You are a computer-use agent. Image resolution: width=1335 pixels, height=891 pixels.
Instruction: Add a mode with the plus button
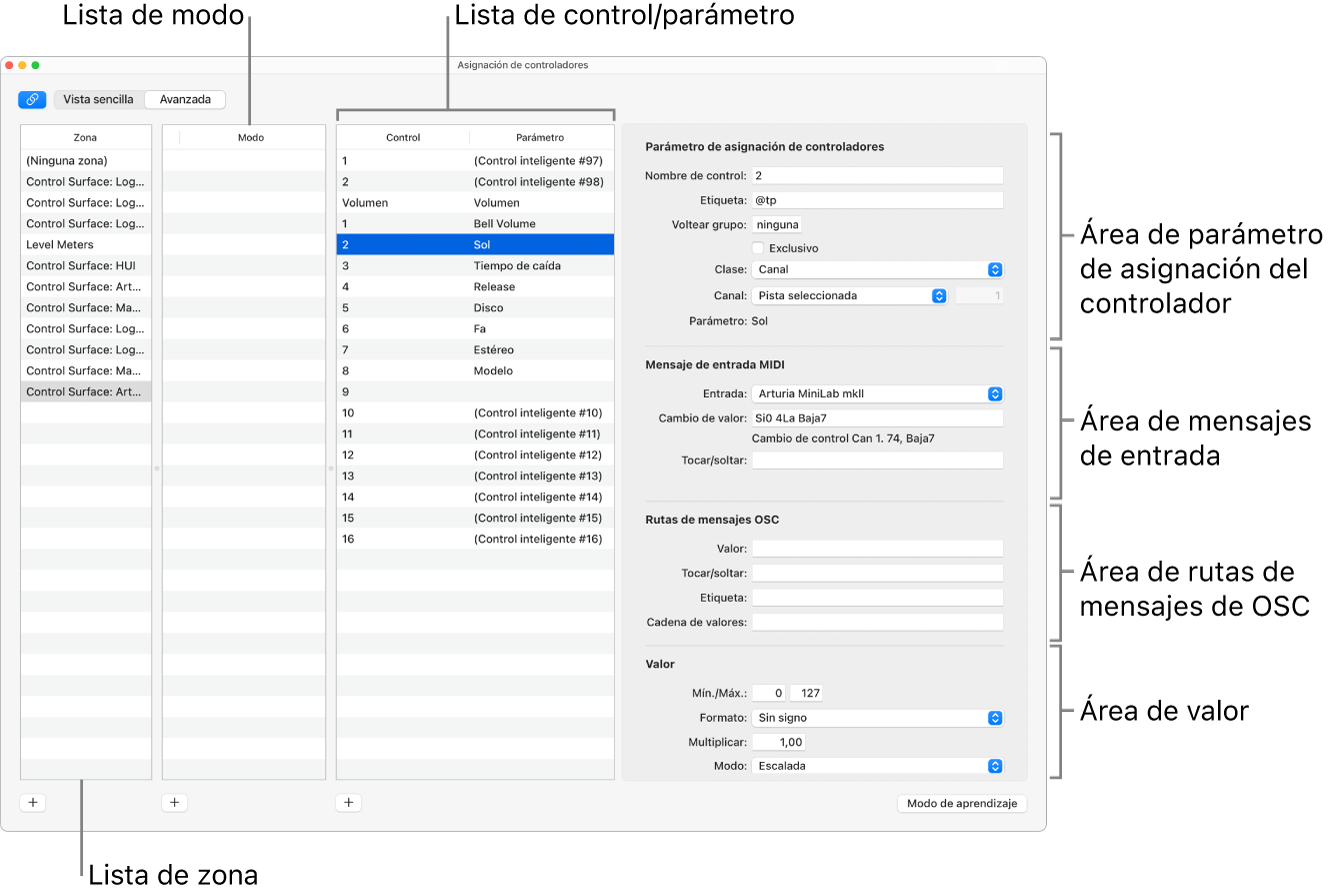click(174, 802)
